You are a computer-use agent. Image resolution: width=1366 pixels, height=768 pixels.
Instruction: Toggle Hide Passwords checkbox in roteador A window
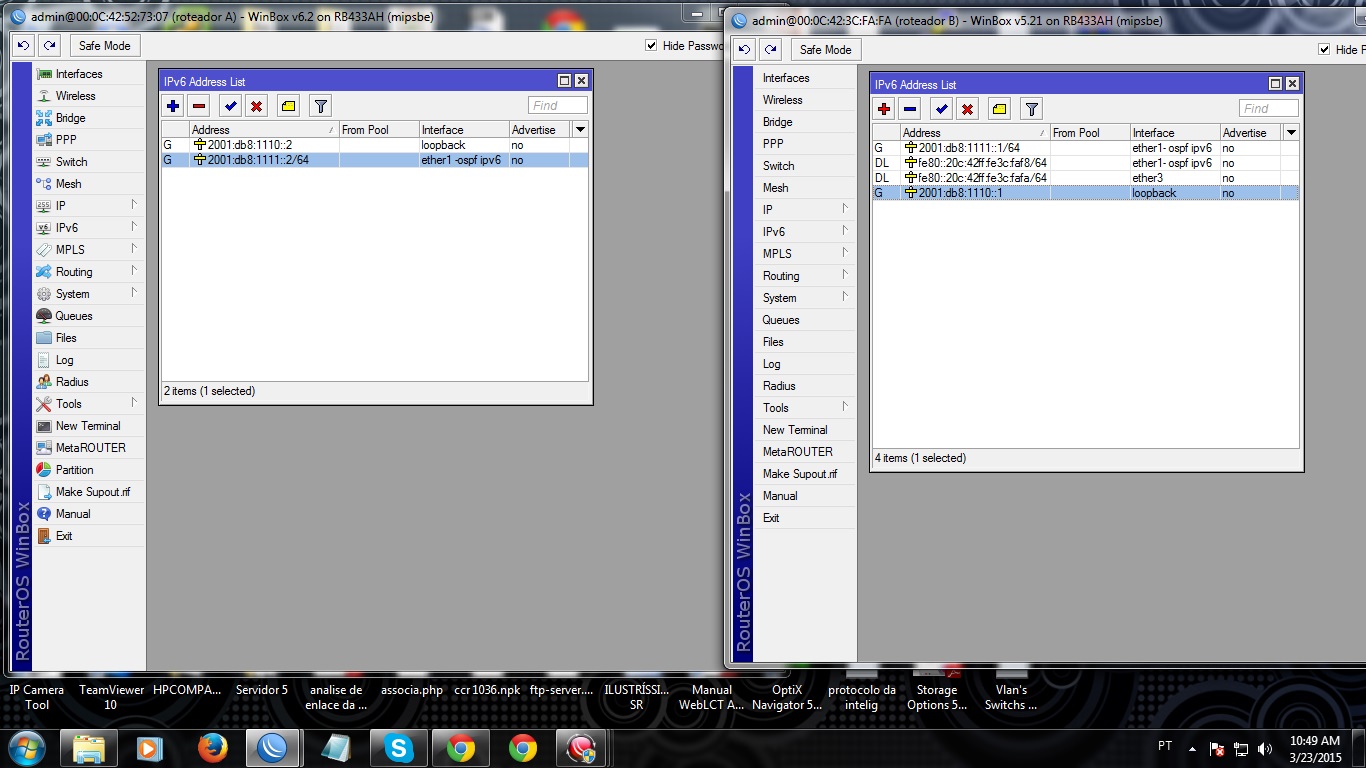point(651,46)
